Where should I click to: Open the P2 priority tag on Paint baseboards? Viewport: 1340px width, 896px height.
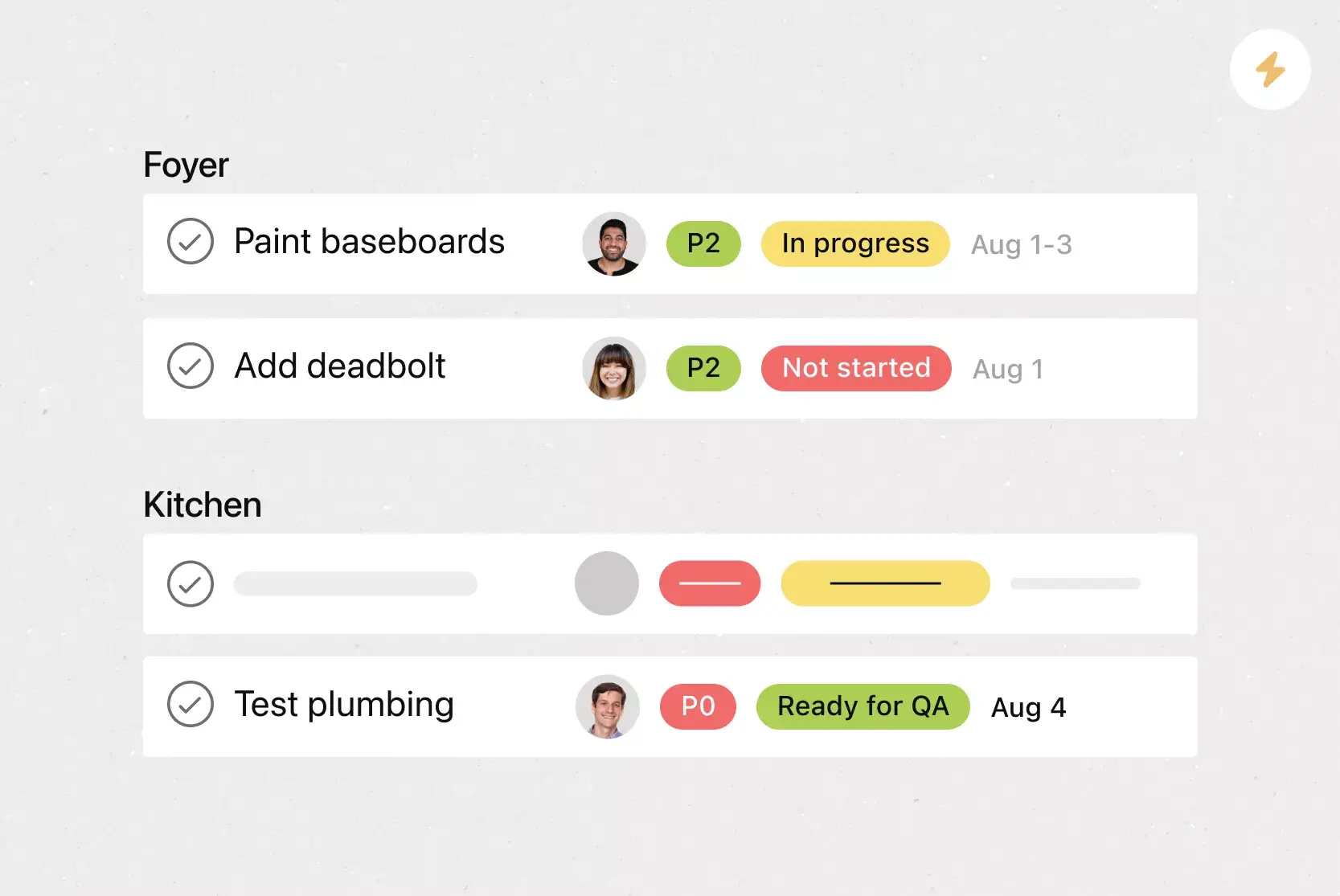(x=703, y=243)
